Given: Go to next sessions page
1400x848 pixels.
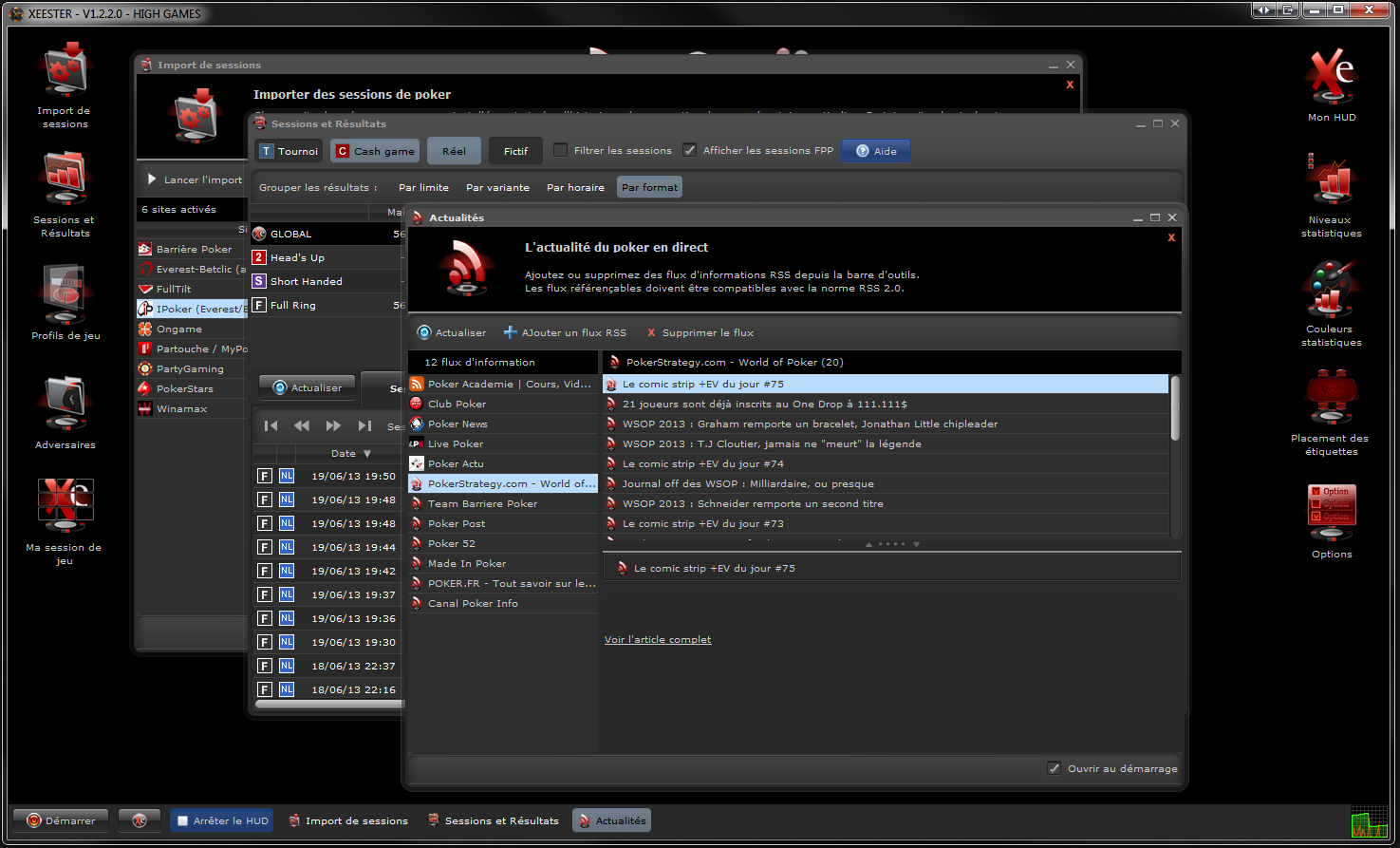Looking at the screenshot, I should [x=333, y=425].
